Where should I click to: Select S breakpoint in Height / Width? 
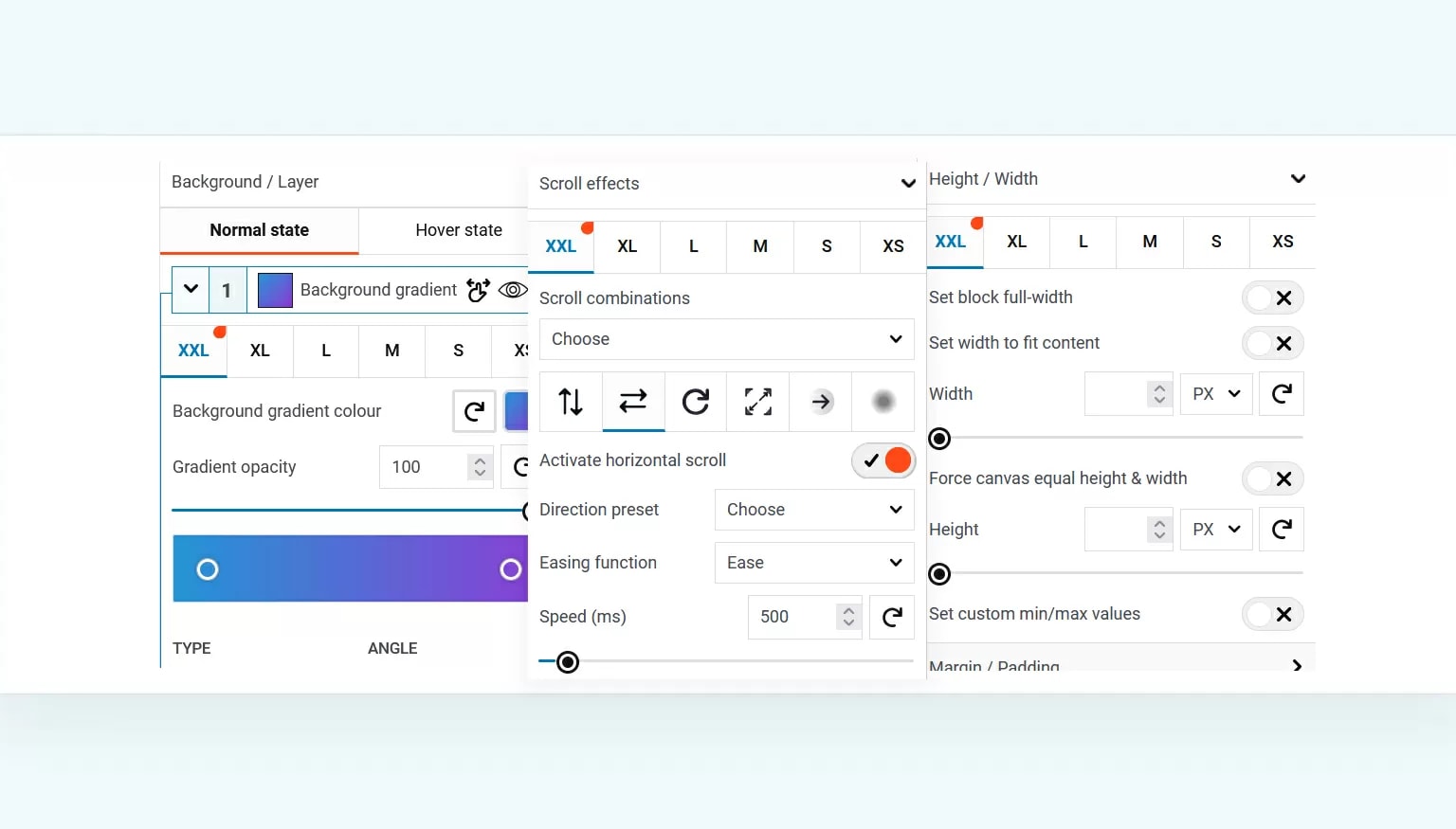tap(1216, 242)
